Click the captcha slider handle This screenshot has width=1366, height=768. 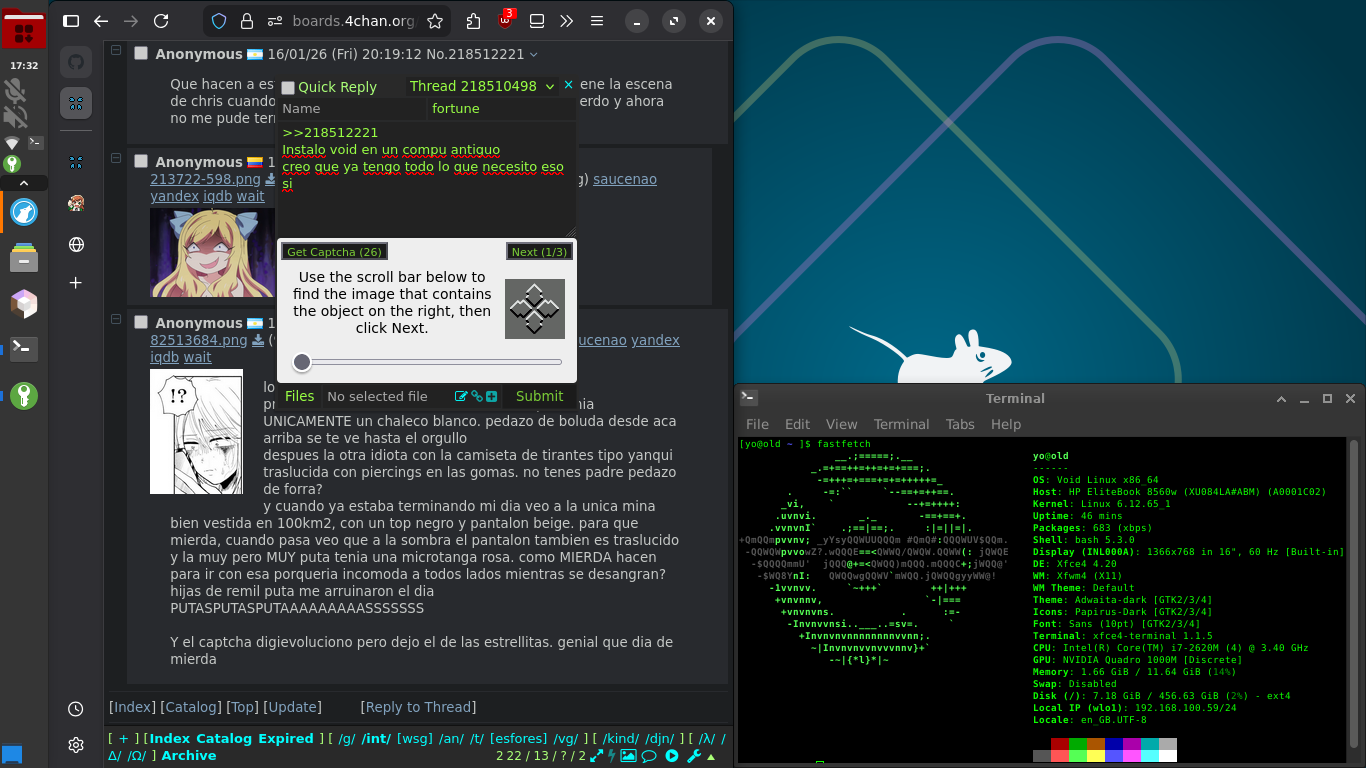(x=302, y=362)
